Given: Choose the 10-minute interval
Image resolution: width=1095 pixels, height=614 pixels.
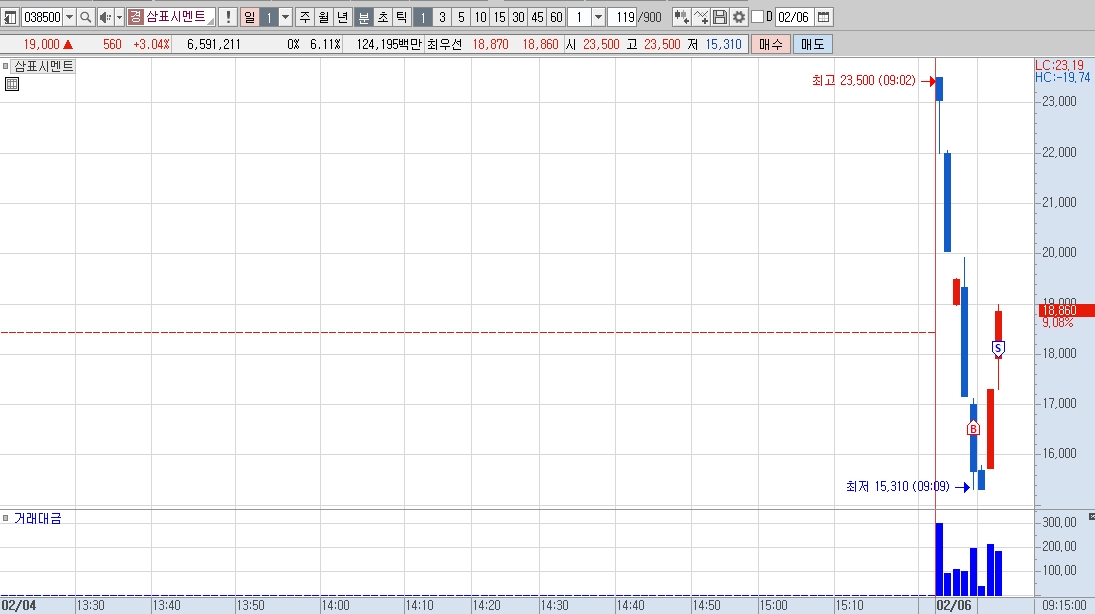Looking at the screenshot, I should 480,17.
